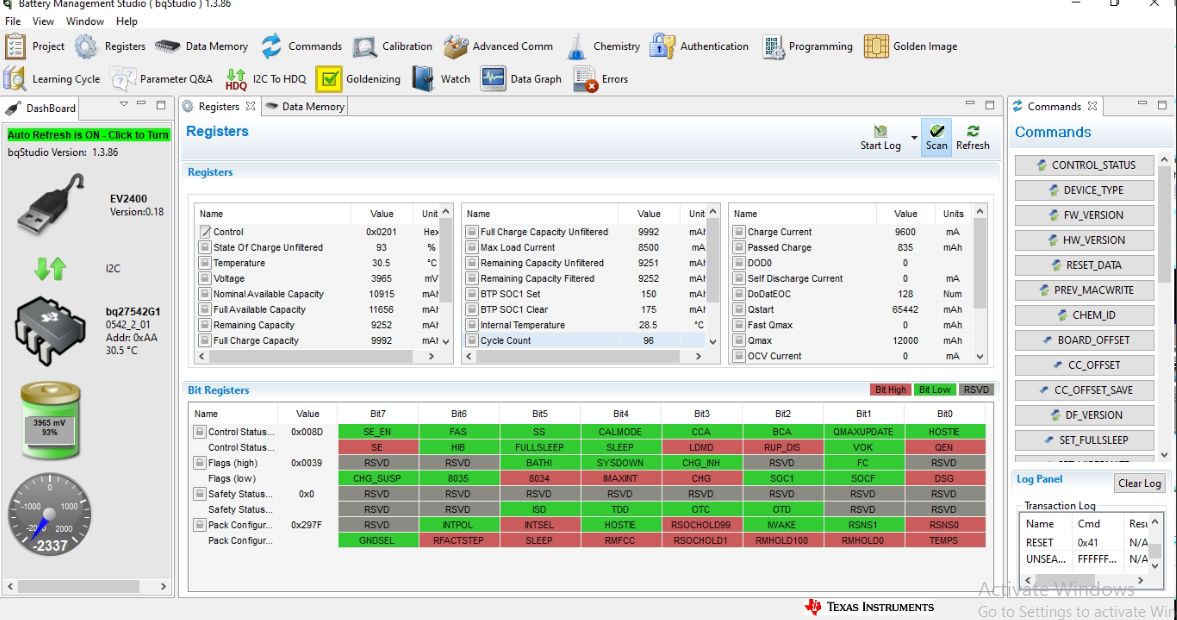Open the DashBoard view menu arrow

(124, 104)
